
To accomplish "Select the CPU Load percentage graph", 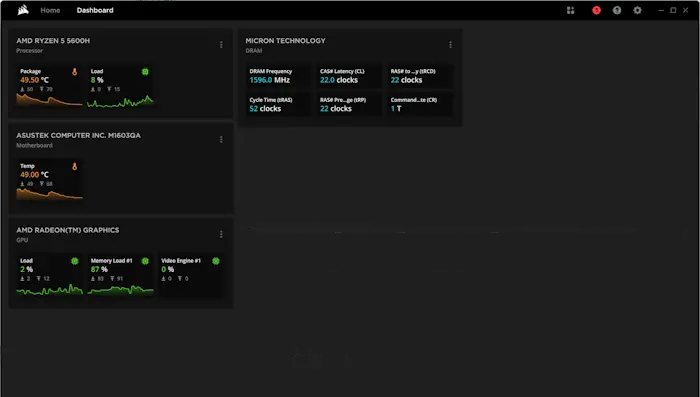I will [x=120, y=101].
